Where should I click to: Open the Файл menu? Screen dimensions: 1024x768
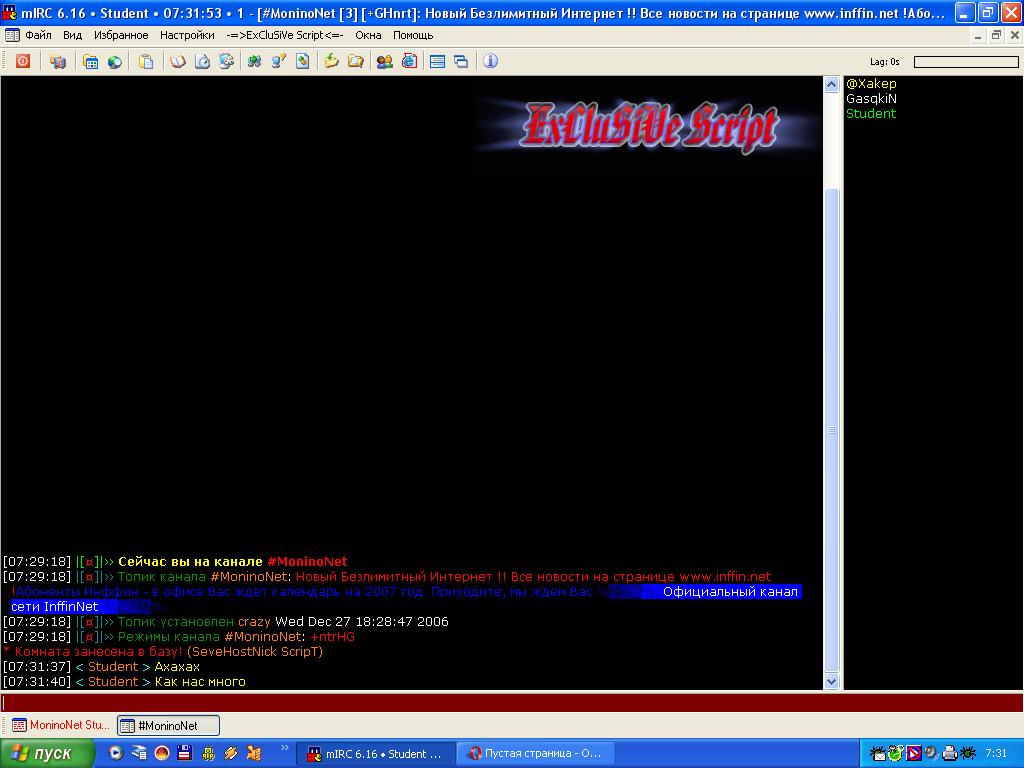click(38, 35)
